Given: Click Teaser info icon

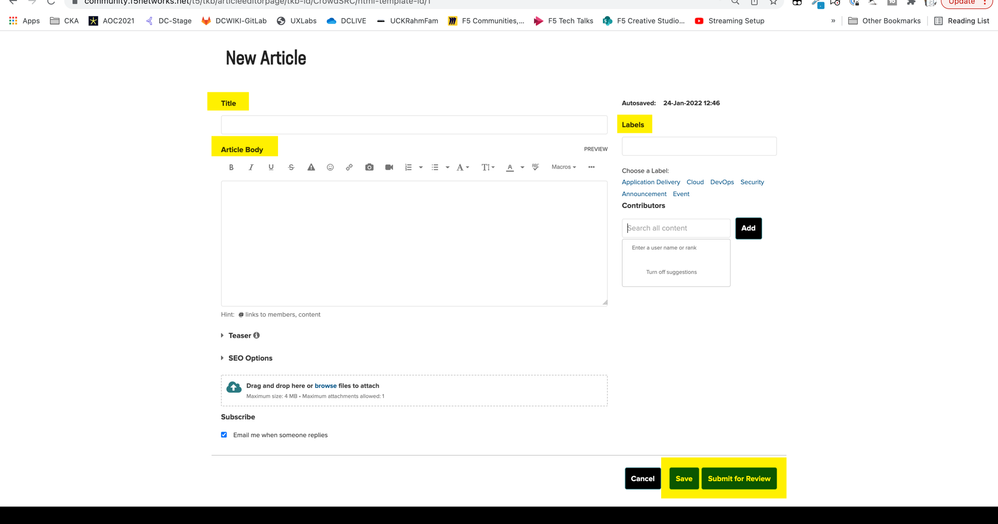Looking at the screenshot, I should click(x=257, y=336).
